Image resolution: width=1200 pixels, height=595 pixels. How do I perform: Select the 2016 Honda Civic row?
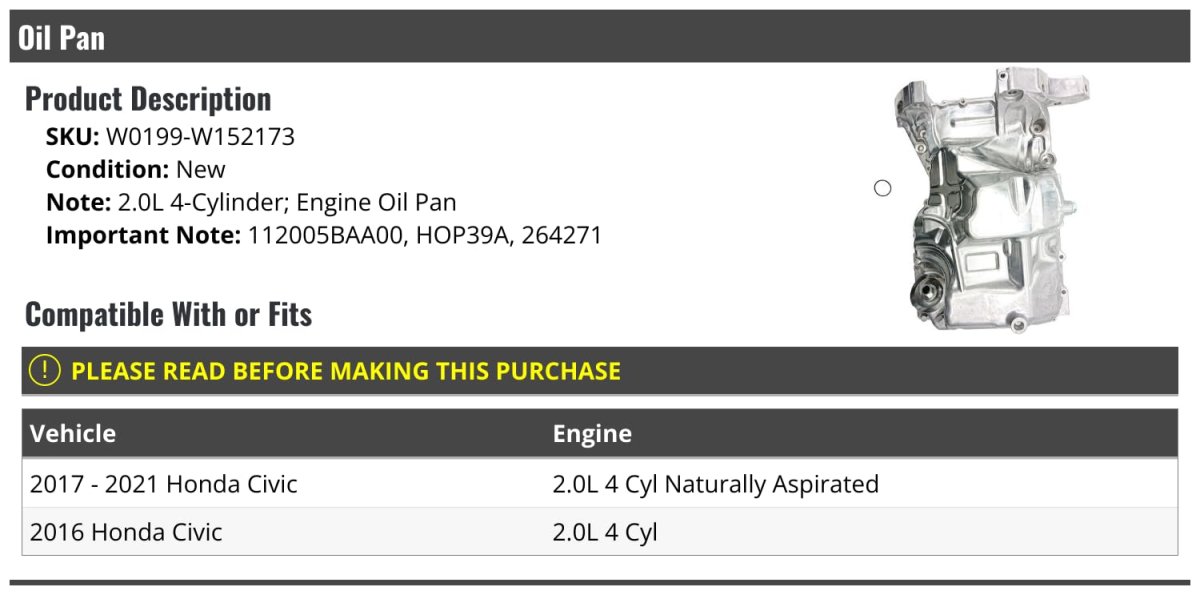[600, 532]
